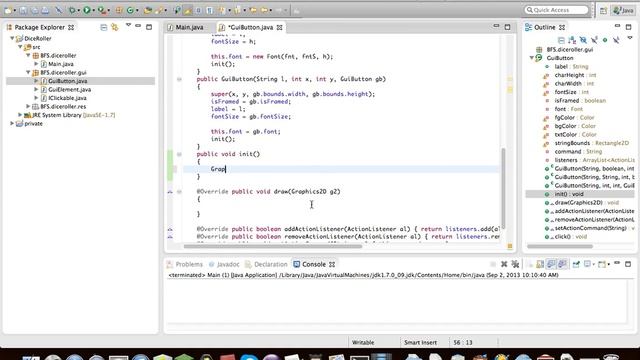Close the GuiButton.java editor tab
Viewport: 640px width, 360px height.
tap(279, 27)
